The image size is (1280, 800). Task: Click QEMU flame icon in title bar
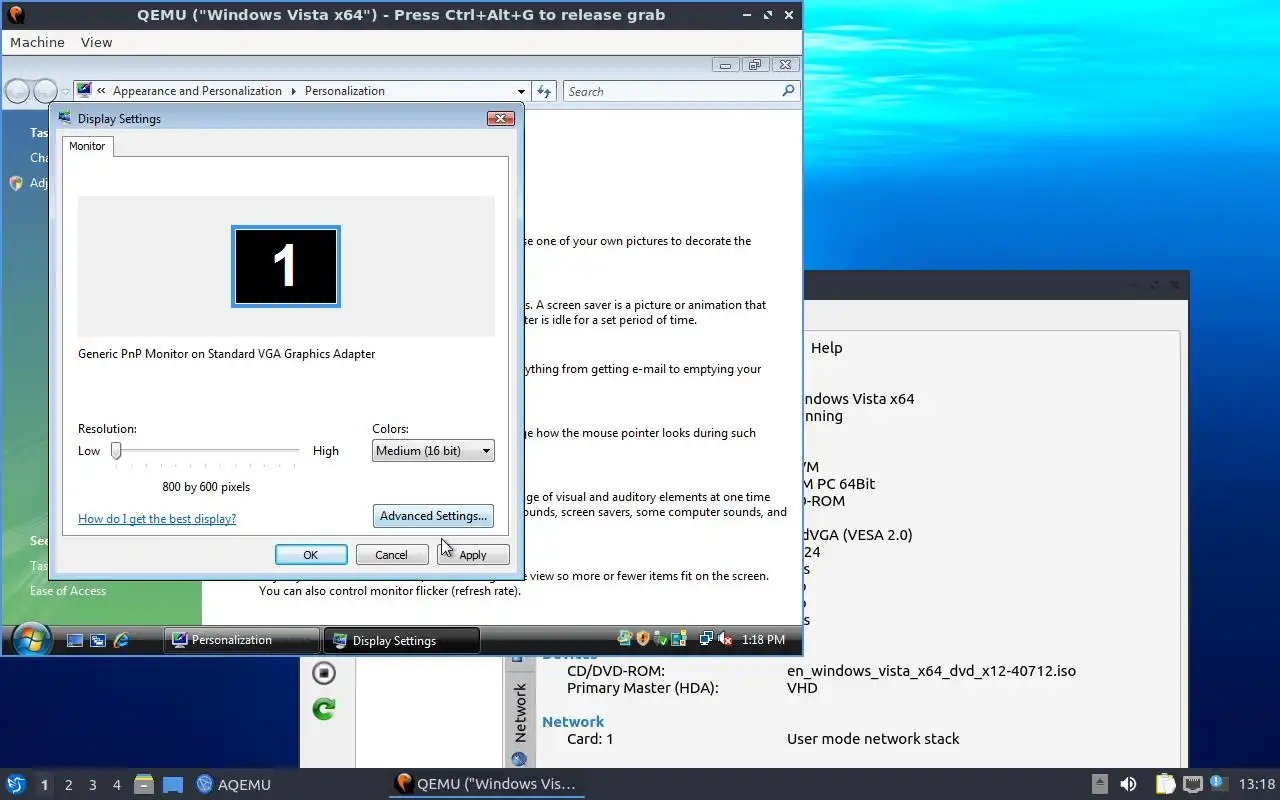[16, 15]
